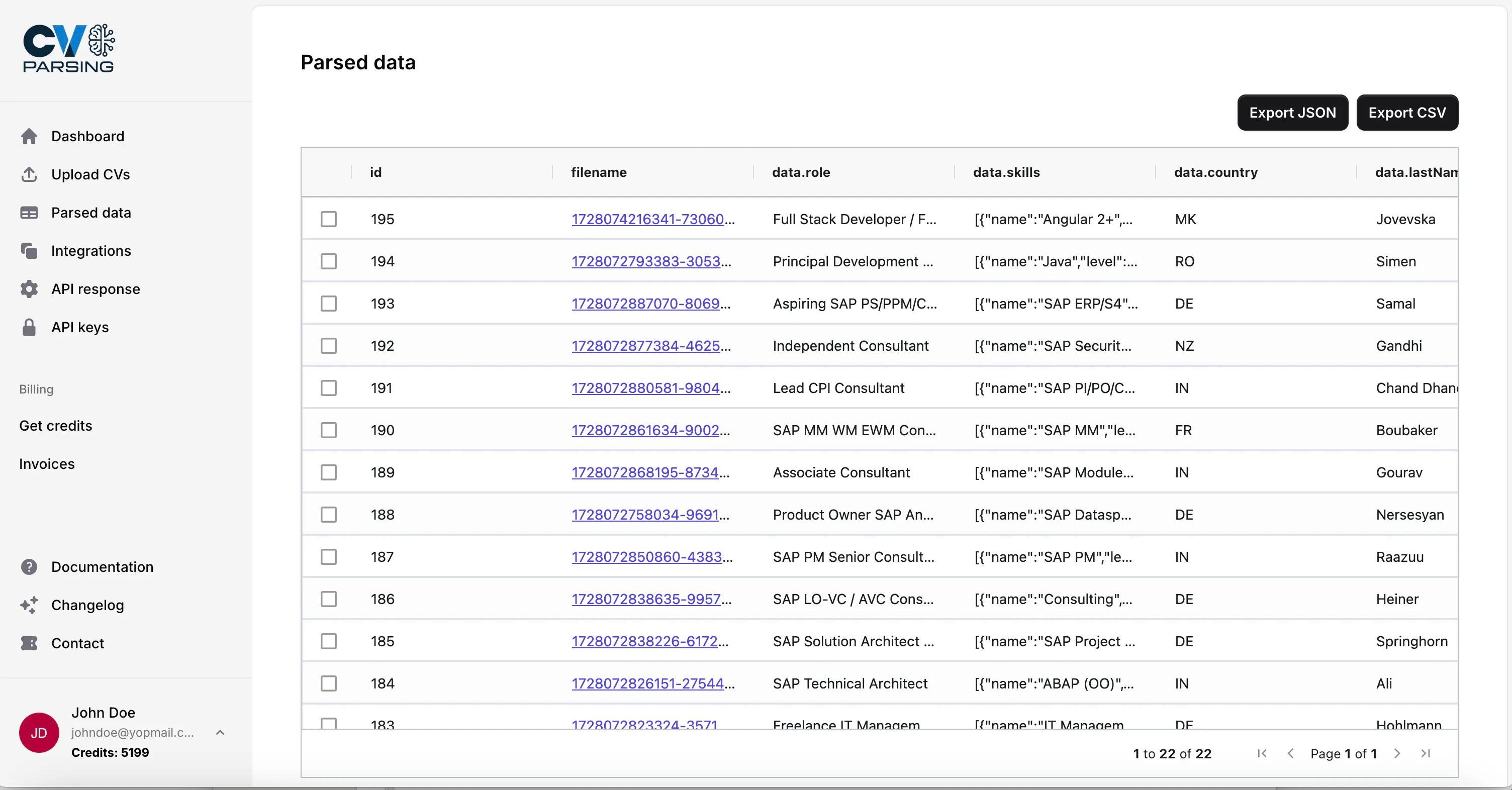Screen dimensions: 1512x790
Task: Click the API keys sidebar icon
Action: (29, 327)
